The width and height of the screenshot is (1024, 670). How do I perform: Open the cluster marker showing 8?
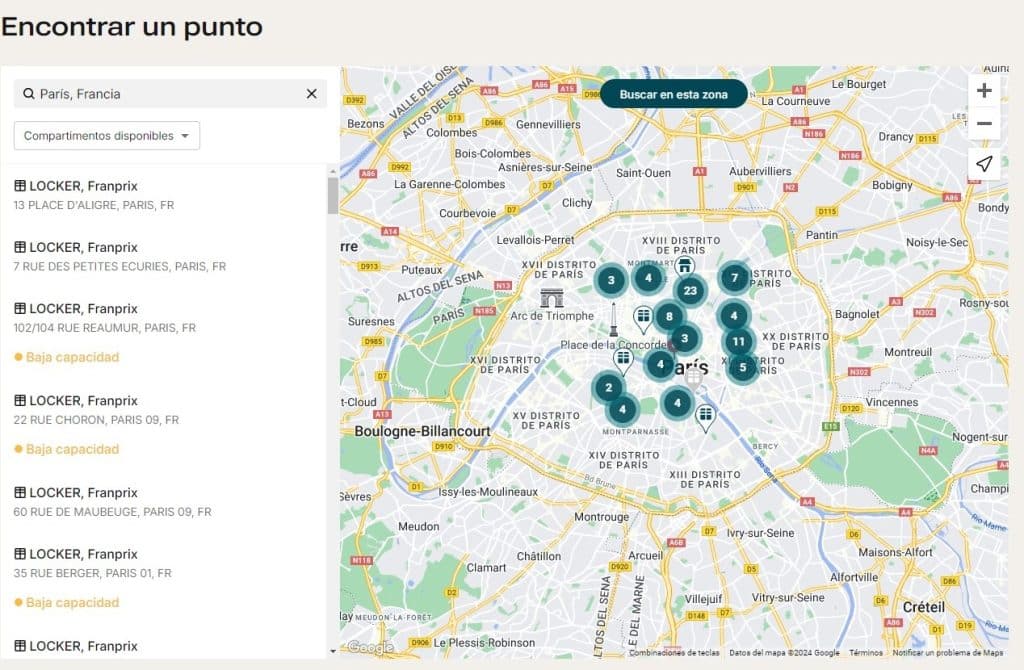tap(669, 317)
